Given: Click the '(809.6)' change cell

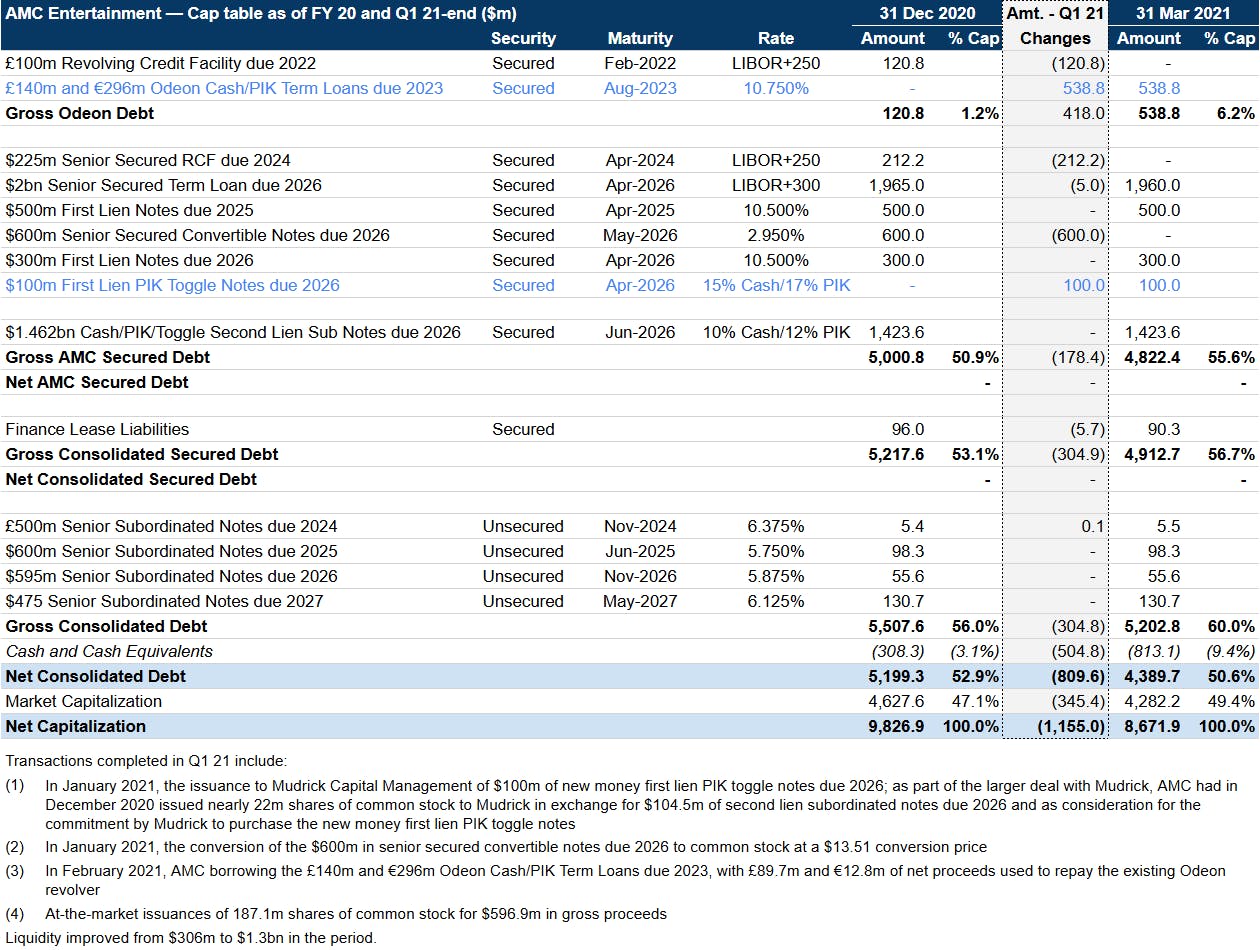Looking at the screenshot, I should point(1079,676).
